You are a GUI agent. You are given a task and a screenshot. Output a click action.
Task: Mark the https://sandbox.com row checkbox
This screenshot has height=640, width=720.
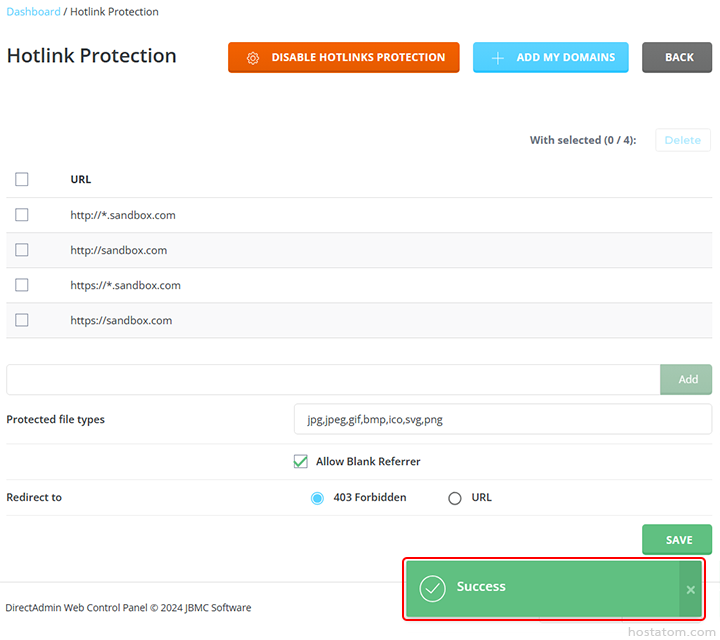tap(22, 320)
